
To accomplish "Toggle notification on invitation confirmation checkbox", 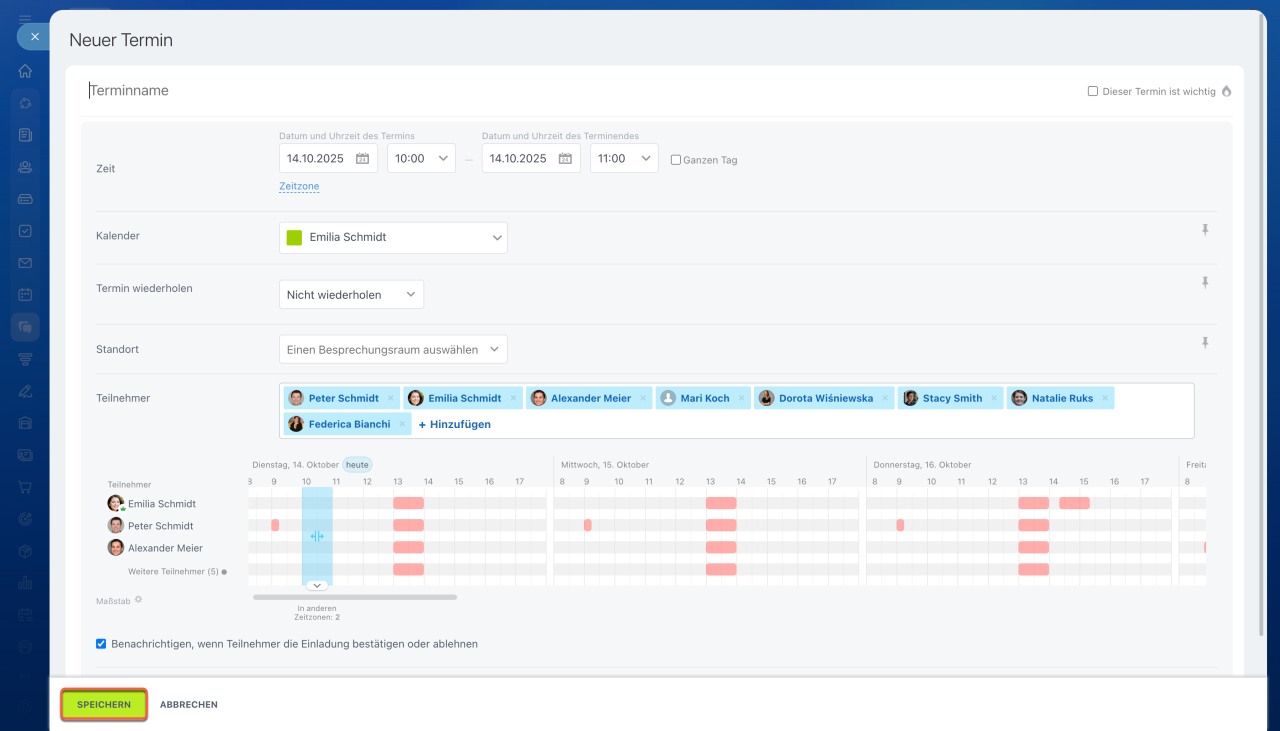I will pyautogui.click(x=101, y=644).
